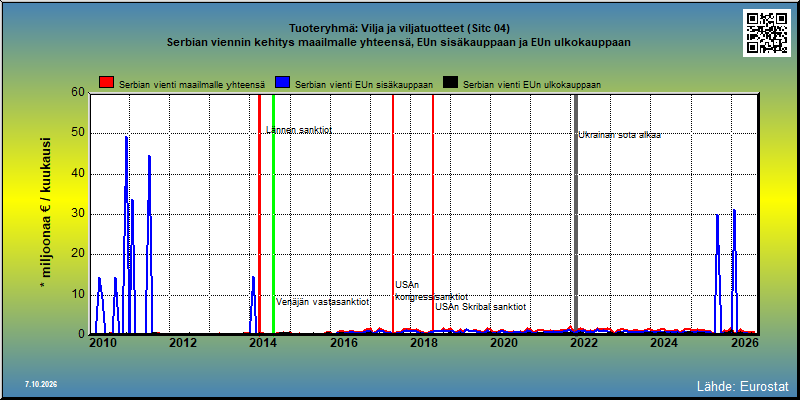Click the date stamp '7.10.2026'
The height and width of the screenshot is (400, 800).
click(x=40, y=384)
